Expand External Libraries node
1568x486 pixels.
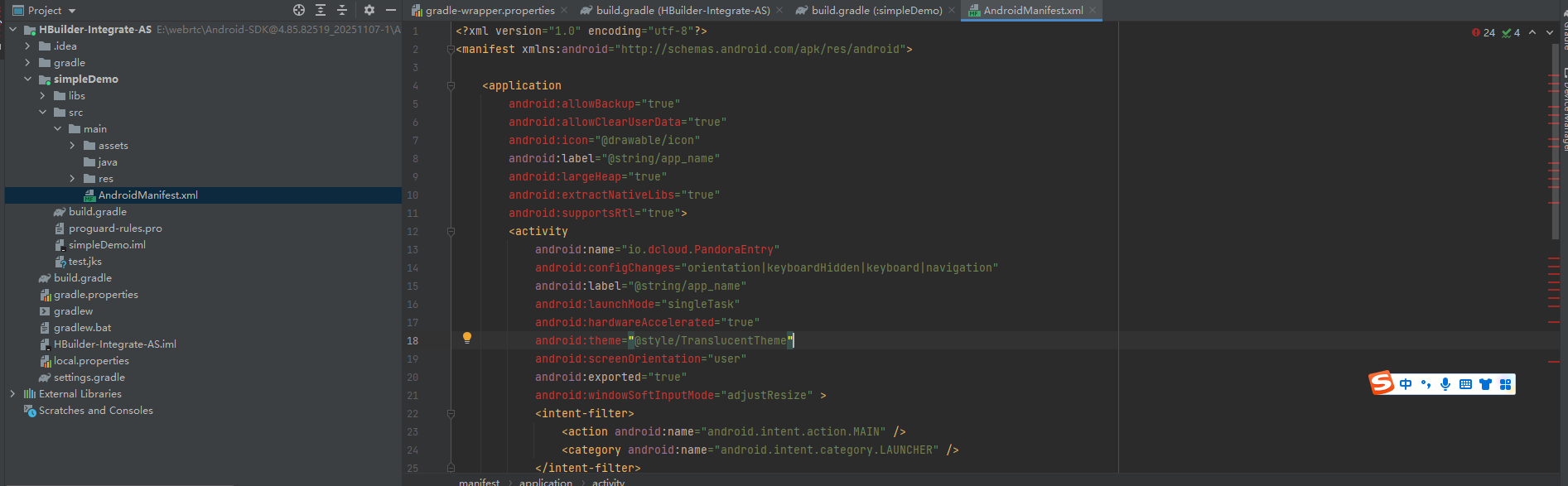coord(12,394)
